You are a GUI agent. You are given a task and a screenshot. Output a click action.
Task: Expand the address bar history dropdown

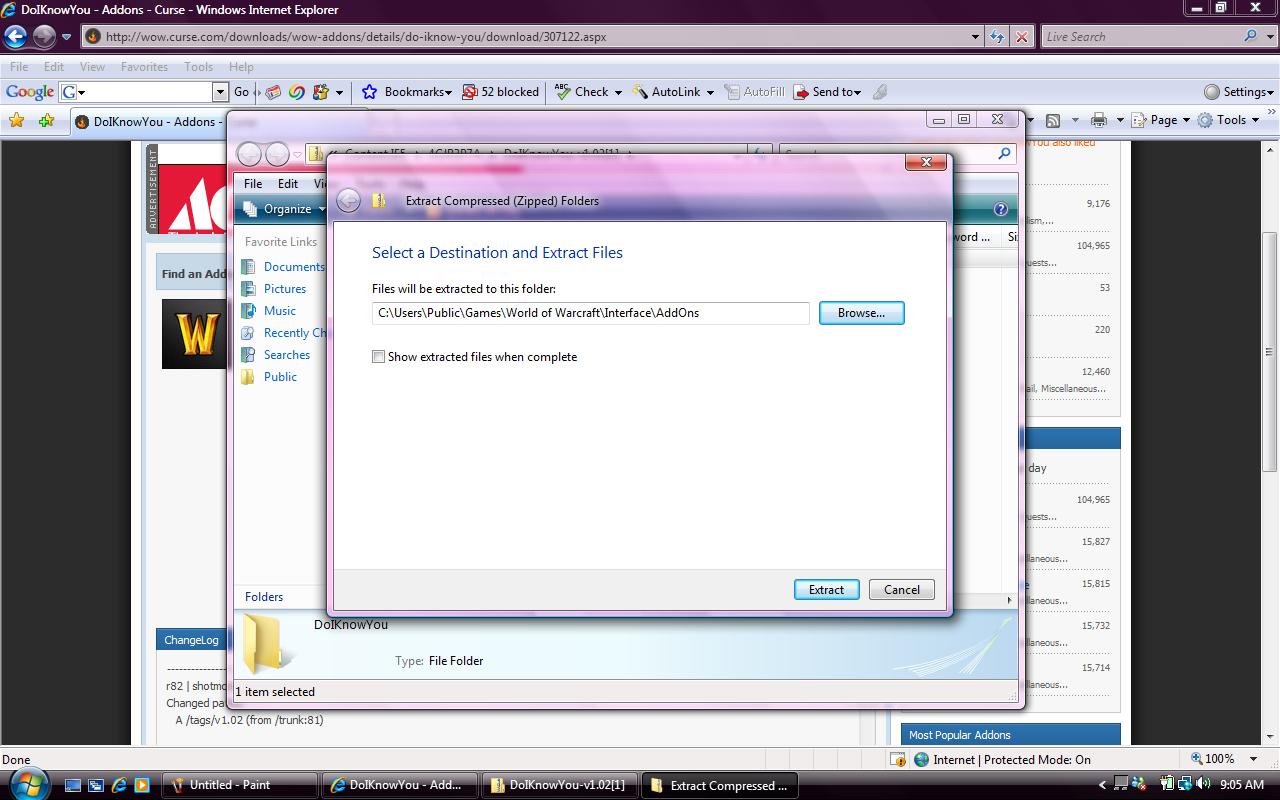click(976, 37)
